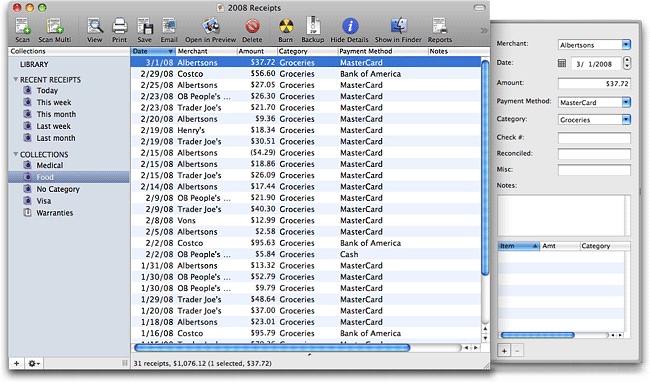Open the Payment Method dropdown
Image resolution: width=650 pixels, height=383 pixels.
pyautogui.click(x=626, y=102)
